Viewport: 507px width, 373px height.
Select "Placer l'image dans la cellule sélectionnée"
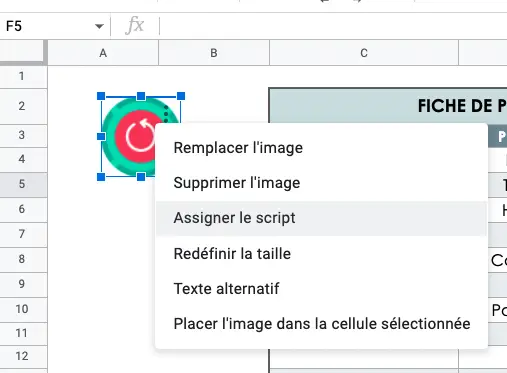pyautogui.click(x=321, y=324)
